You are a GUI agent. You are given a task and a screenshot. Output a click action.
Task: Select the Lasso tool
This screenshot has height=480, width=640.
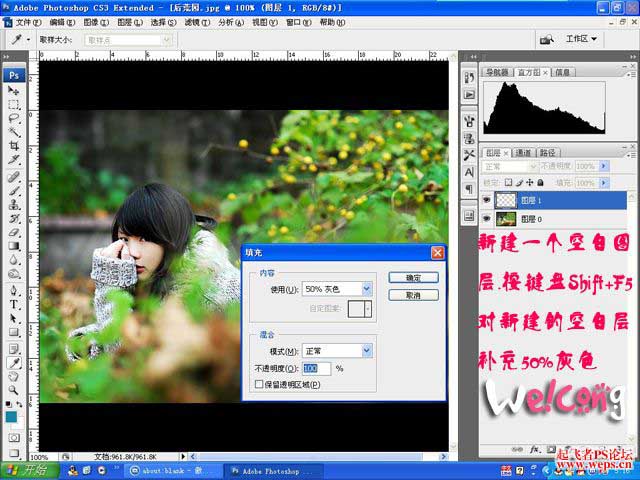coord(13,118)
